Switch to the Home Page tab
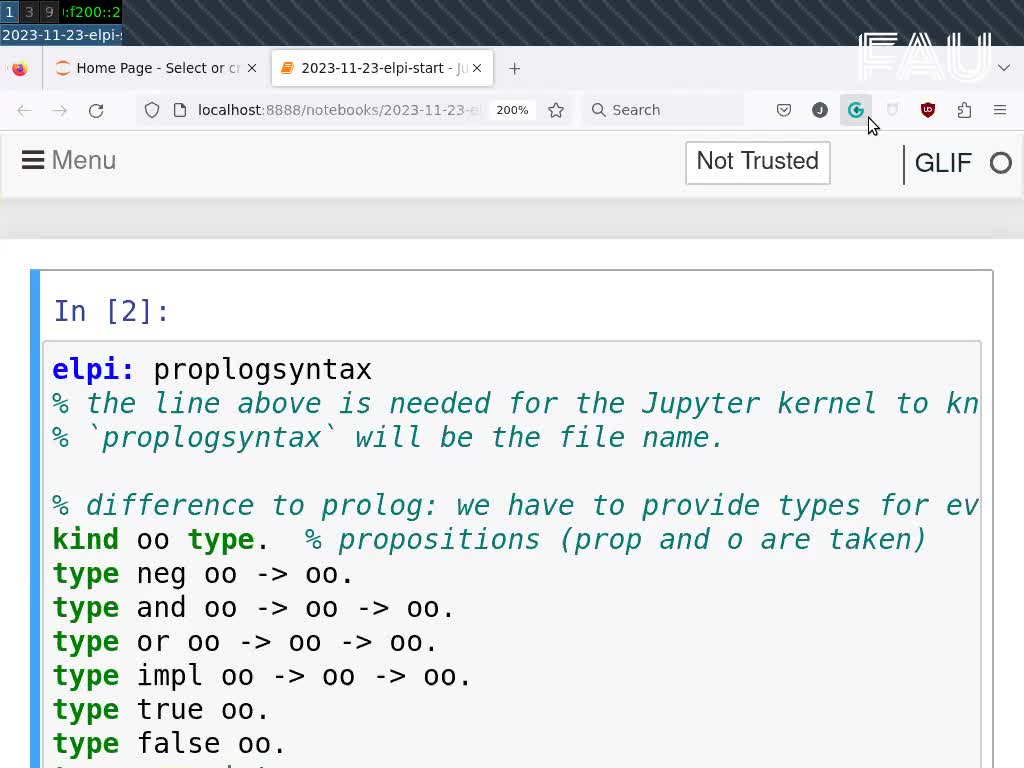Screen dimensions: 1024x768 tap(148, 68)
